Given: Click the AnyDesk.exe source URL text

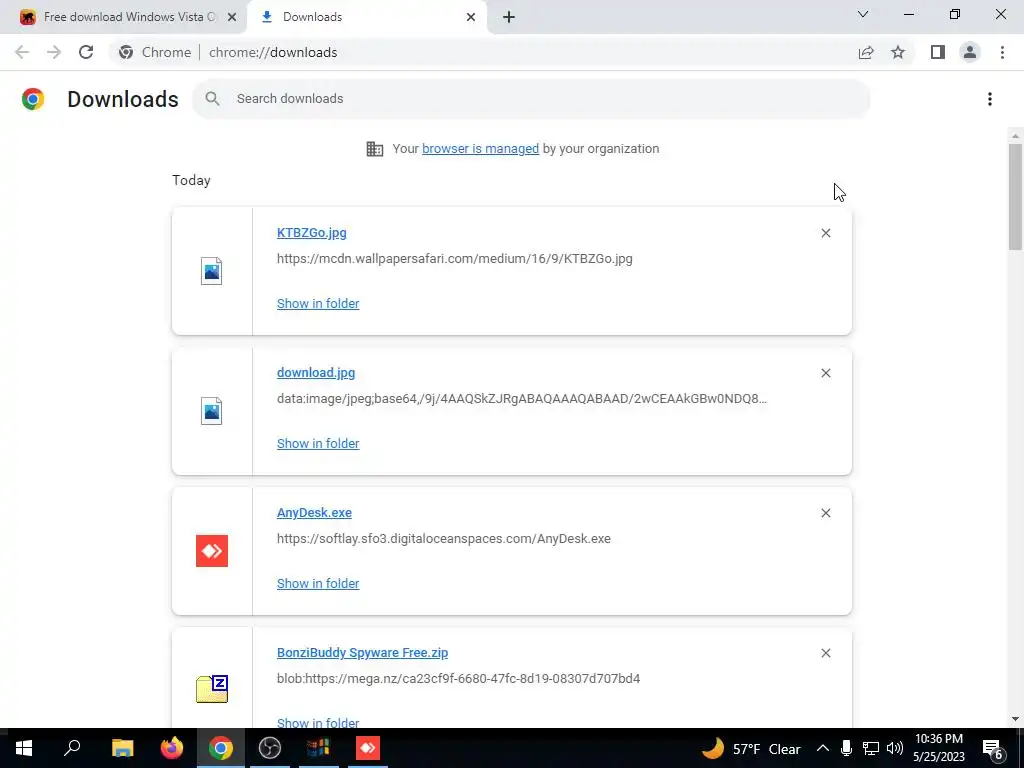Looking at the screenshot, I should (x=444, y=539).
